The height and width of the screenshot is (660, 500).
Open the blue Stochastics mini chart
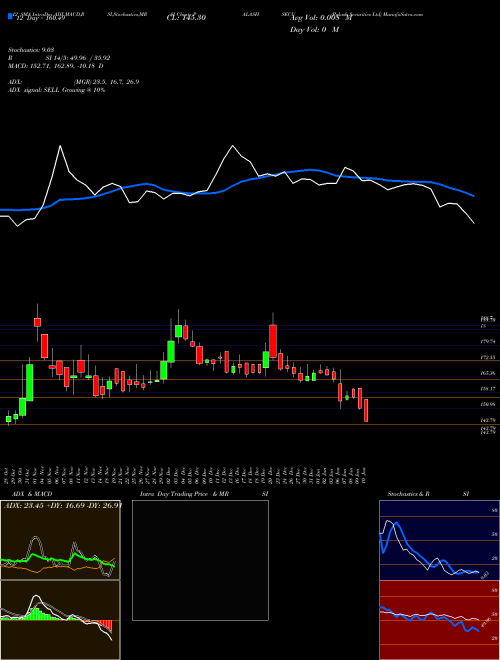(x=439, y=540)
